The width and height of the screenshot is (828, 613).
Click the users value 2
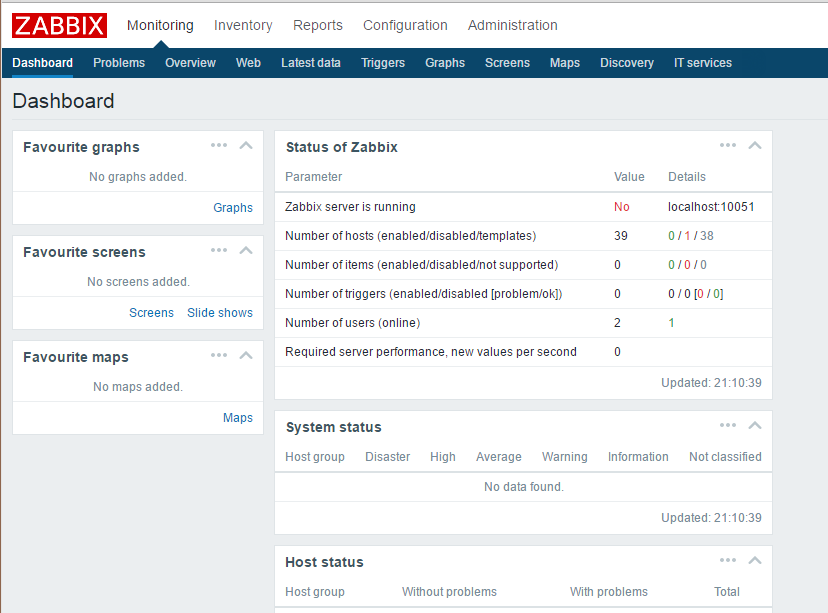click(x=617, y=323)
